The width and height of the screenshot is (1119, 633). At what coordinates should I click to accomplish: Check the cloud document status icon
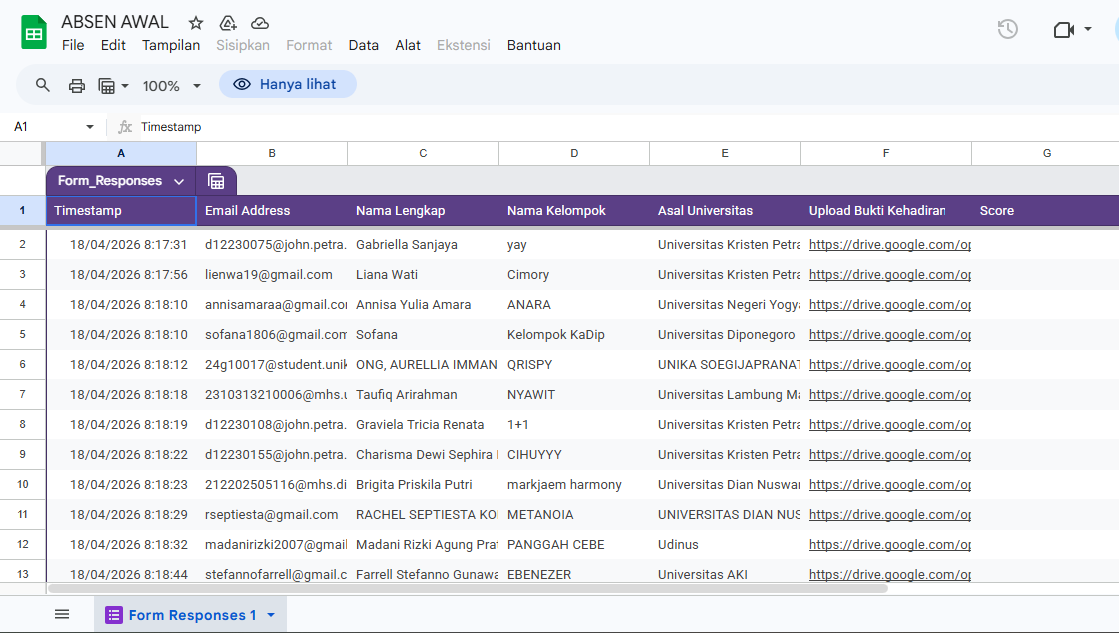pos(260,23)
